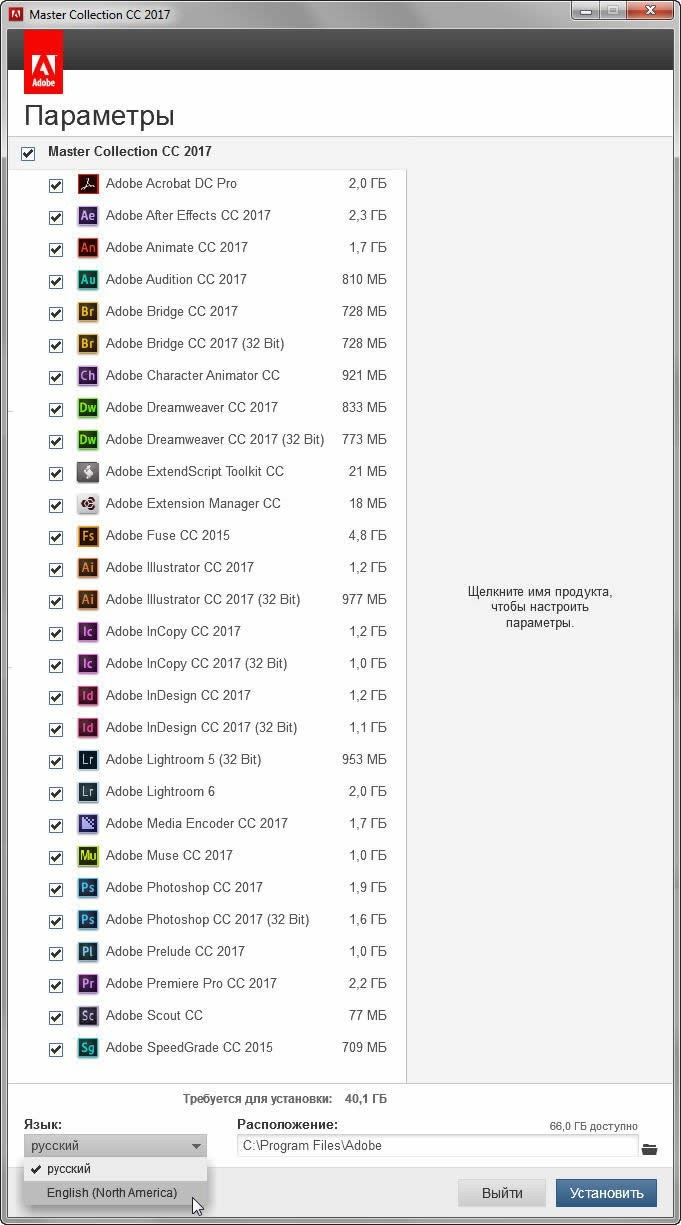
Task: Click the Premiere Pro Pr icon
Action: pos(88,984)
